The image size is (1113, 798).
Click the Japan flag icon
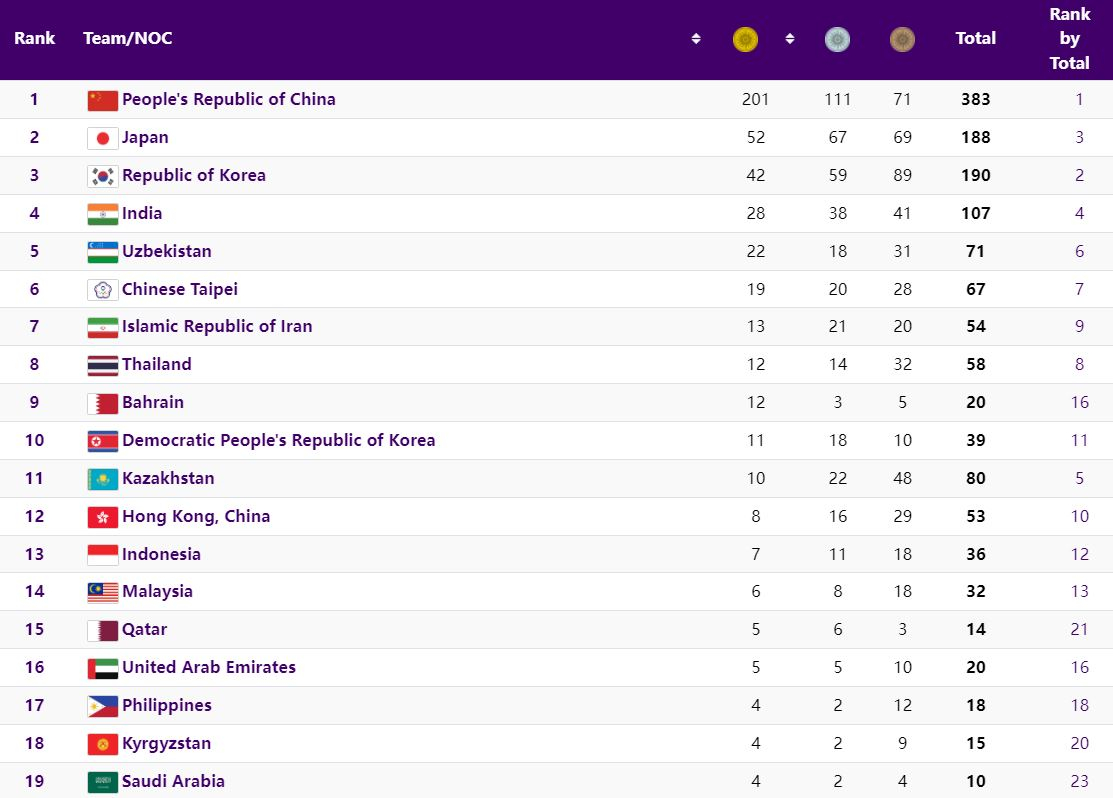click(102, 138)
